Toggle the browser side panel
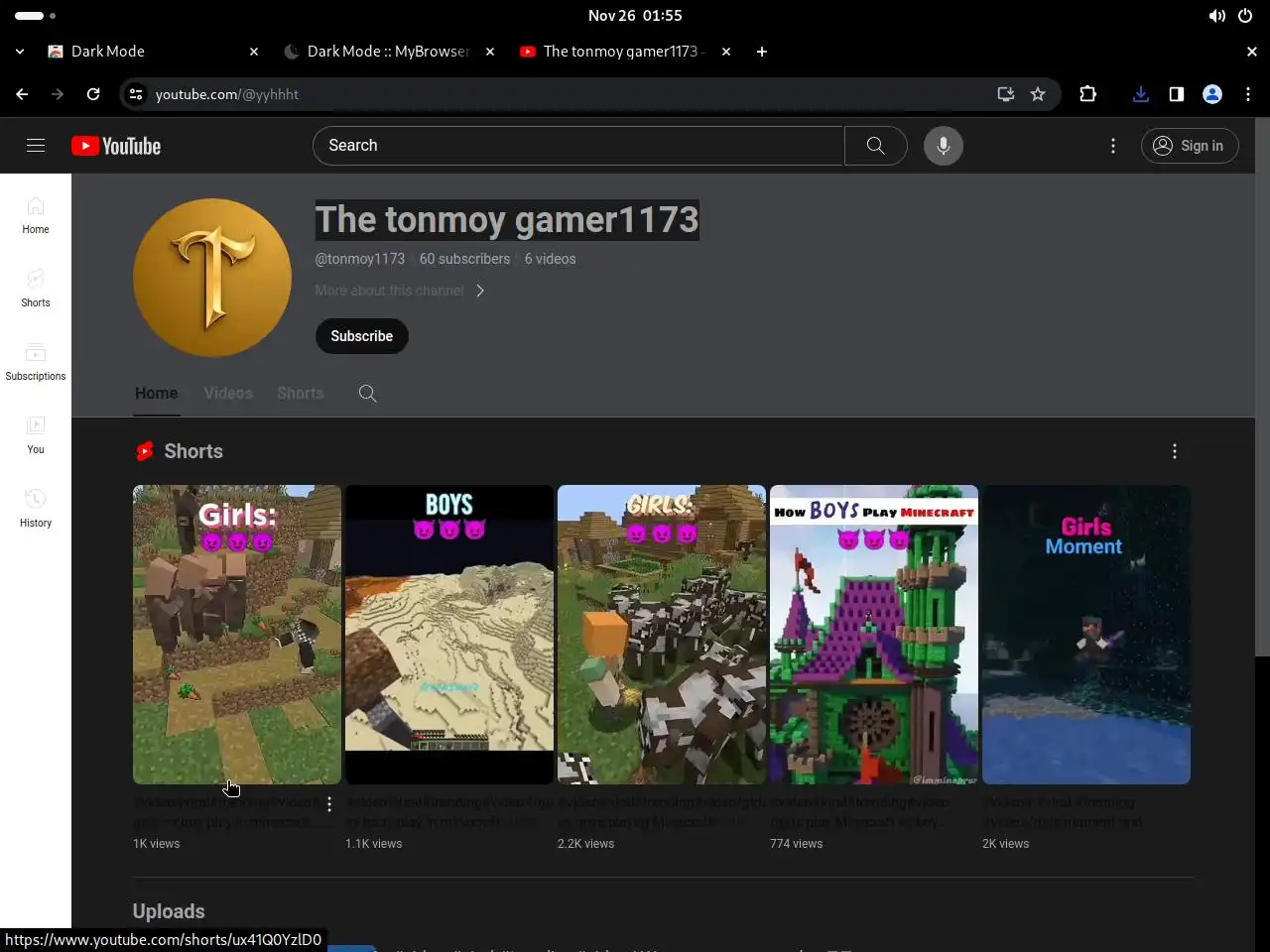The width and height of the screenshot is (1270, 952). (1177, 94)
